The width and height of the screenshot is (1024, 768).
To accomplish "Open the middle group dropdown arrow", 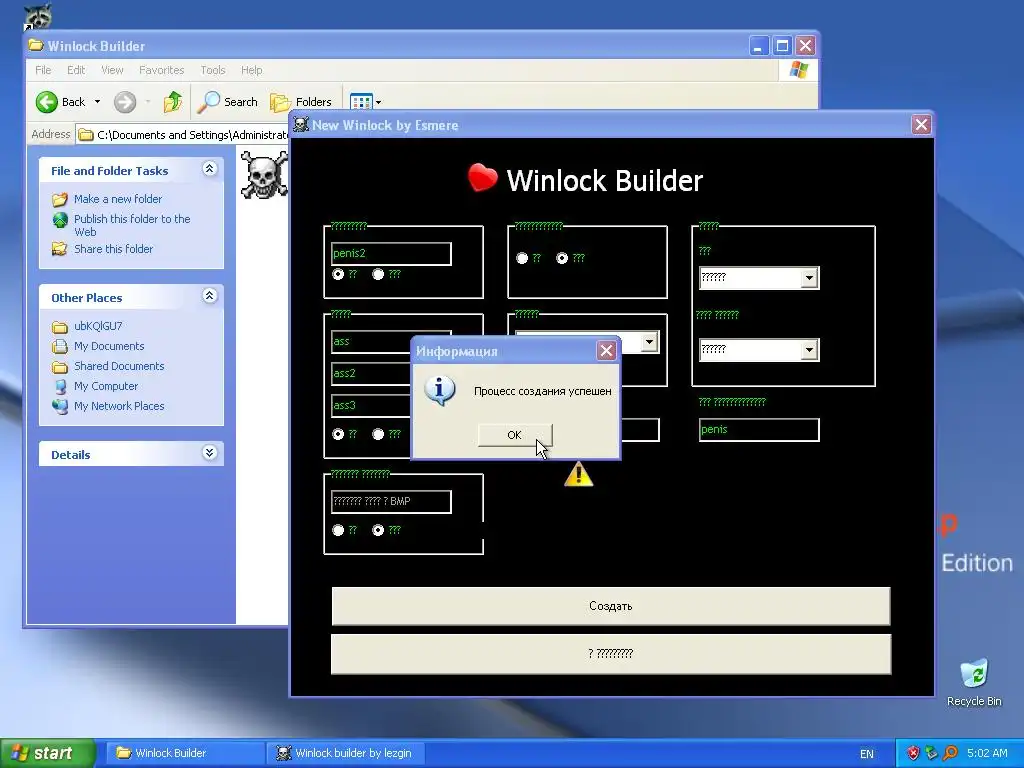I will 649,342.
